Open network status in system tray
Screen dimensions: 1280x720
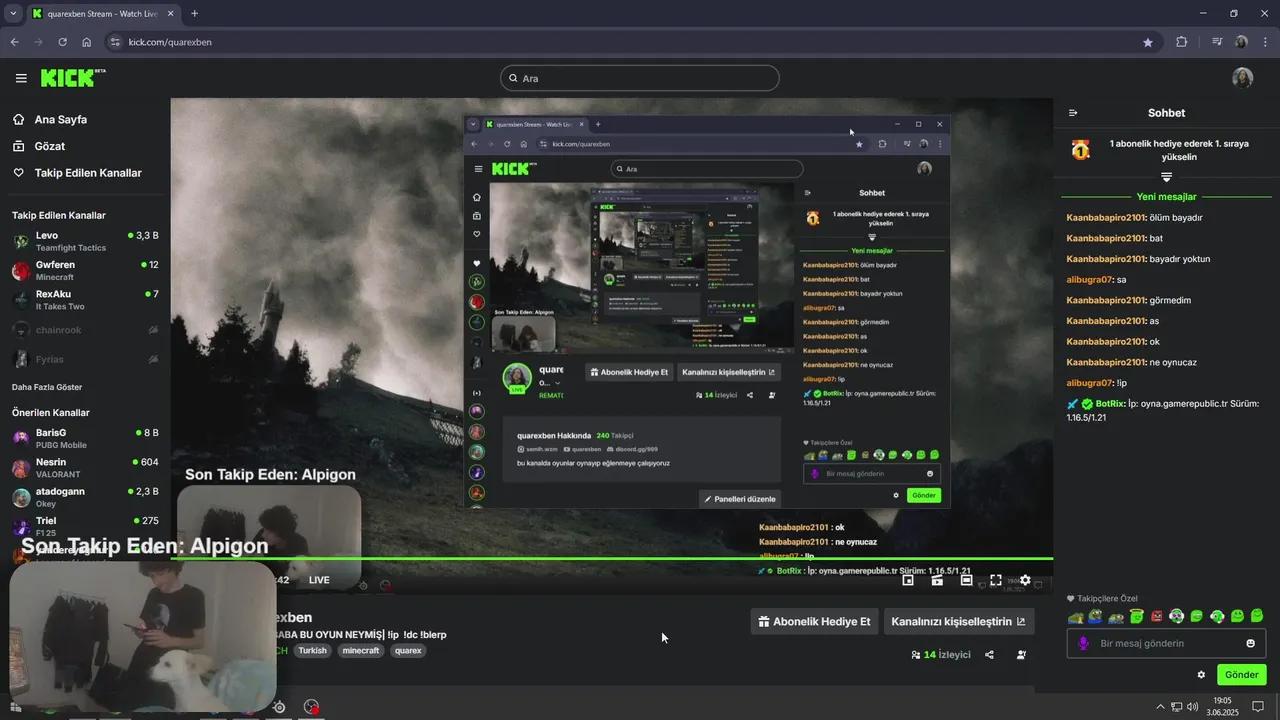tap(1176, 707)
